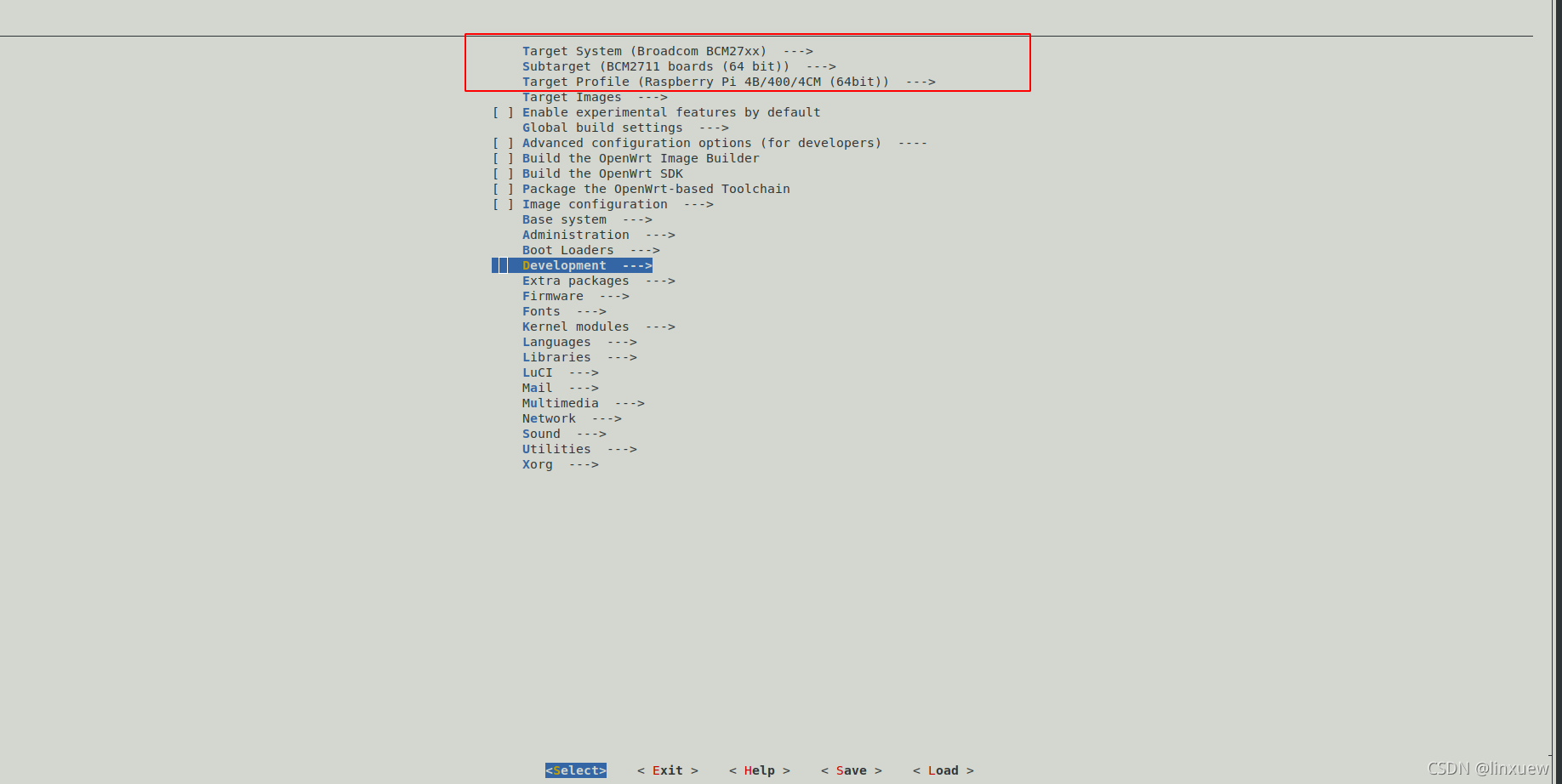The height and width of the screenshot is (784, 1562).
Task: Expand Extra packages submenu
Action: (598, 281)
